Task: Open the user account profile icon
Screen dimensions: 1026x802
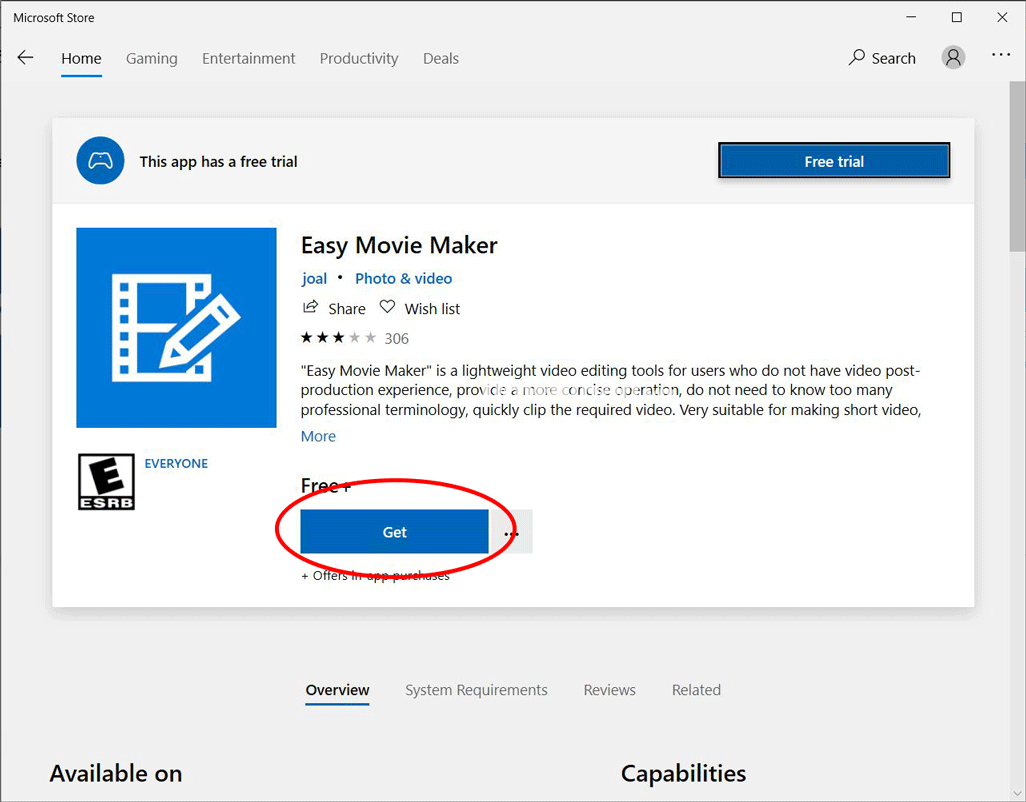Action: pos(953,58)
